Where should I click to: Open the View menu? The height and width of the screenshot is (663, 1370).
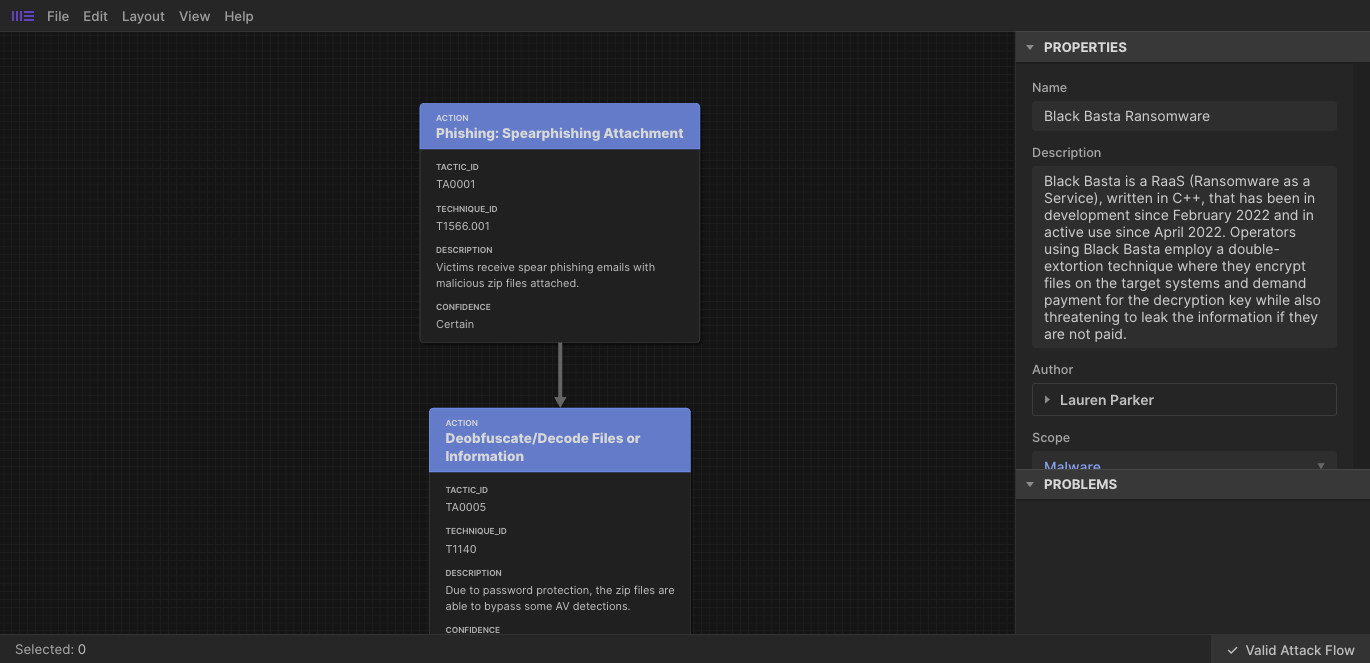[x=194, y=16]
